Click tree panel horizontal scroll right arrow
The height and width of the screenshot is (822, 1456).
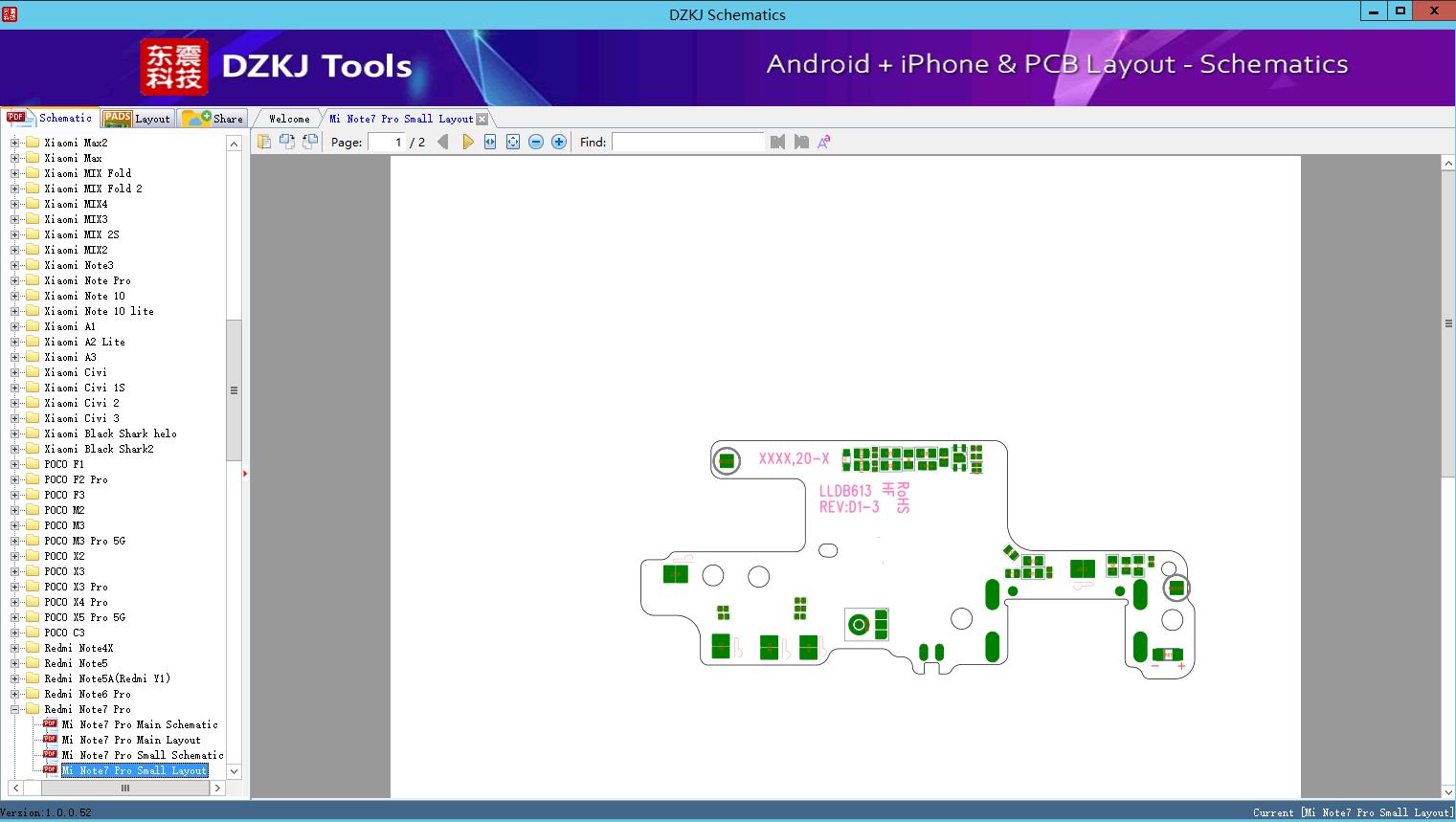(217, 788)
